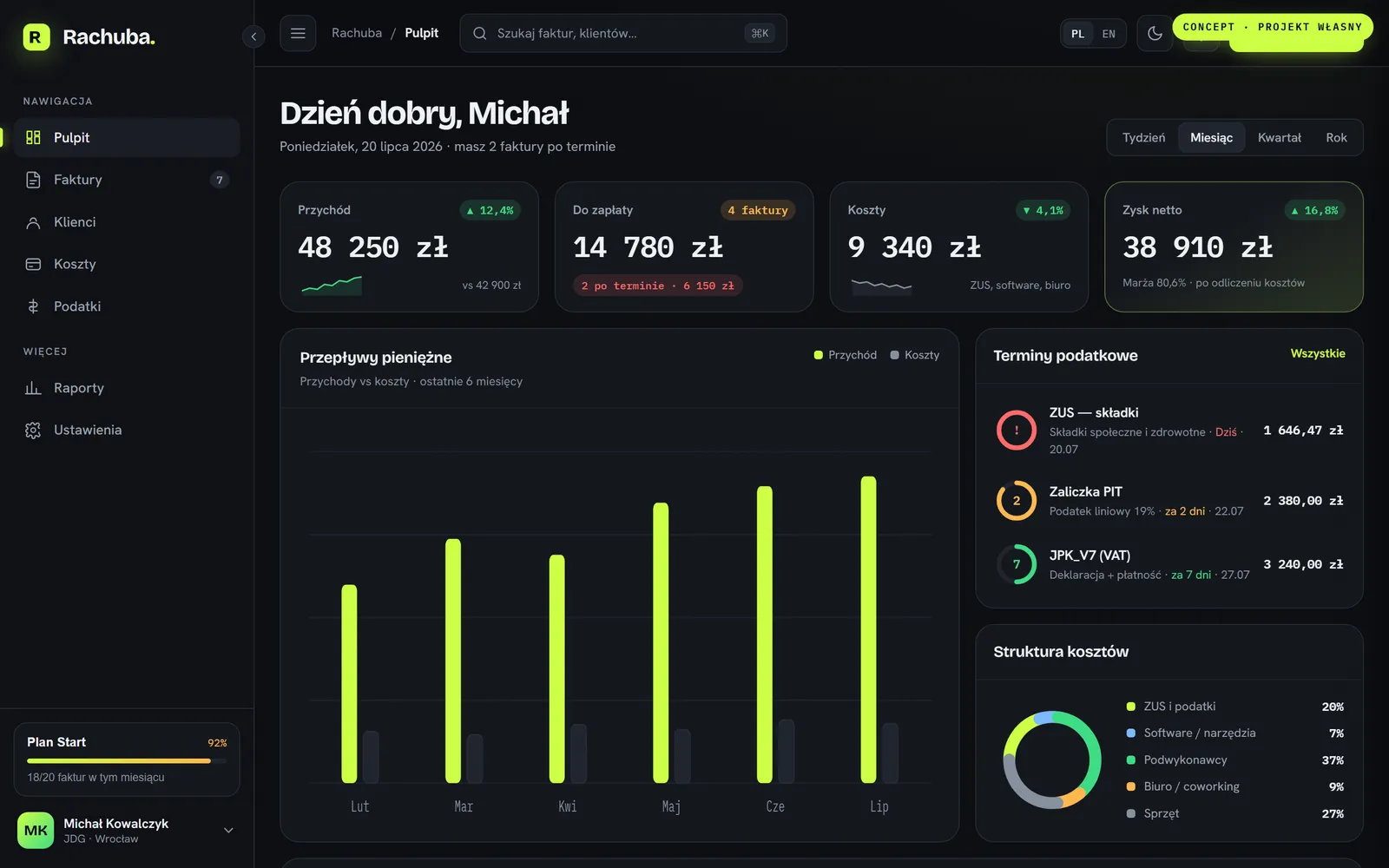1389x868 pixels.
Task: Click the green Rachuba R logo
Action: [36, 36]
